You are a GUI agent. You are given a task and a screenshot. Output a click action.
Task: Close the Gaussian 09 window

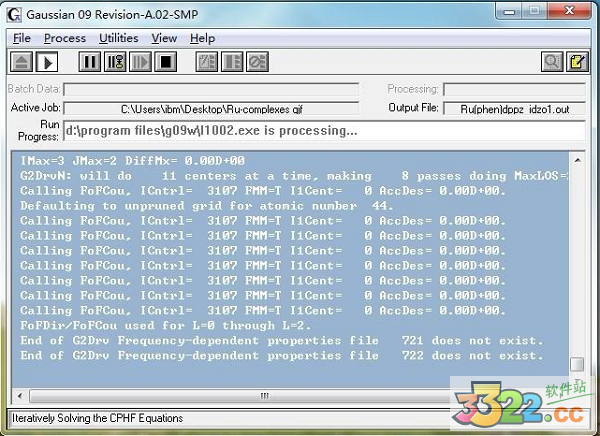coord(569,11)
